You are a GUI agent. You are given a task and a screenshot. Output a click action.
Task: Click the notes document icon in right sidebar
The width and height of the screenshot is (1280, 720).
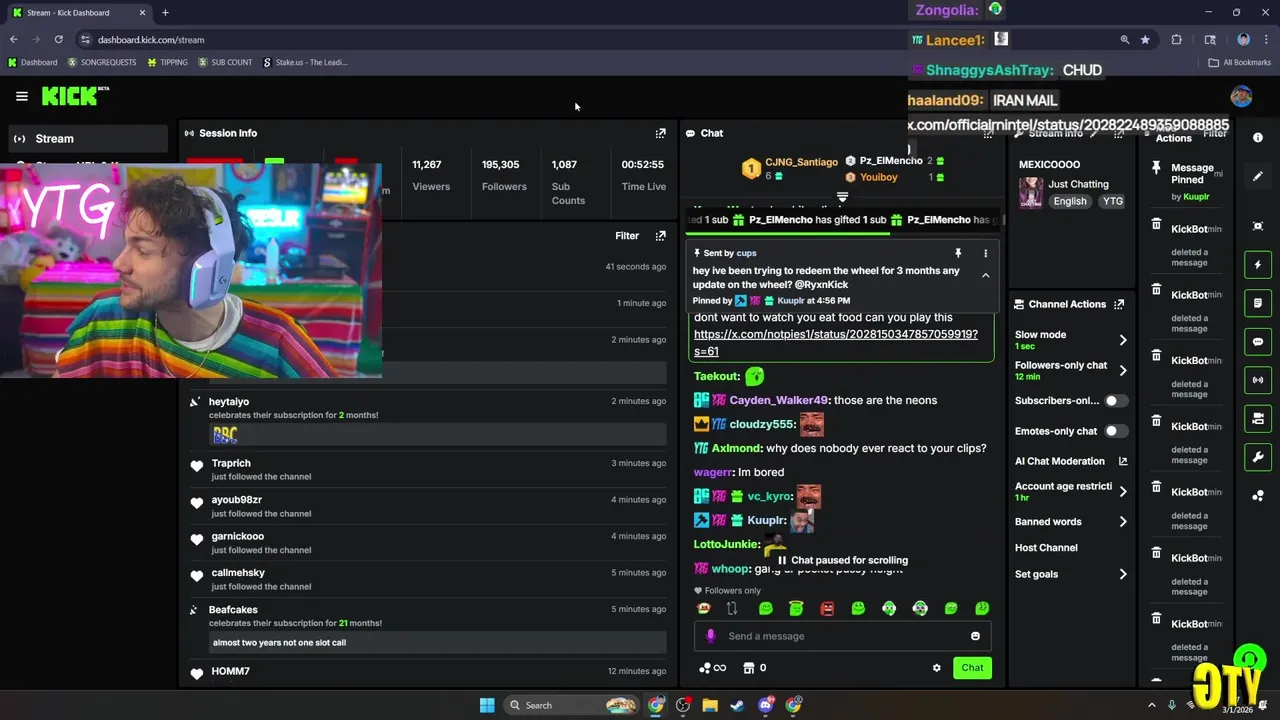[x=1258, y=303]
